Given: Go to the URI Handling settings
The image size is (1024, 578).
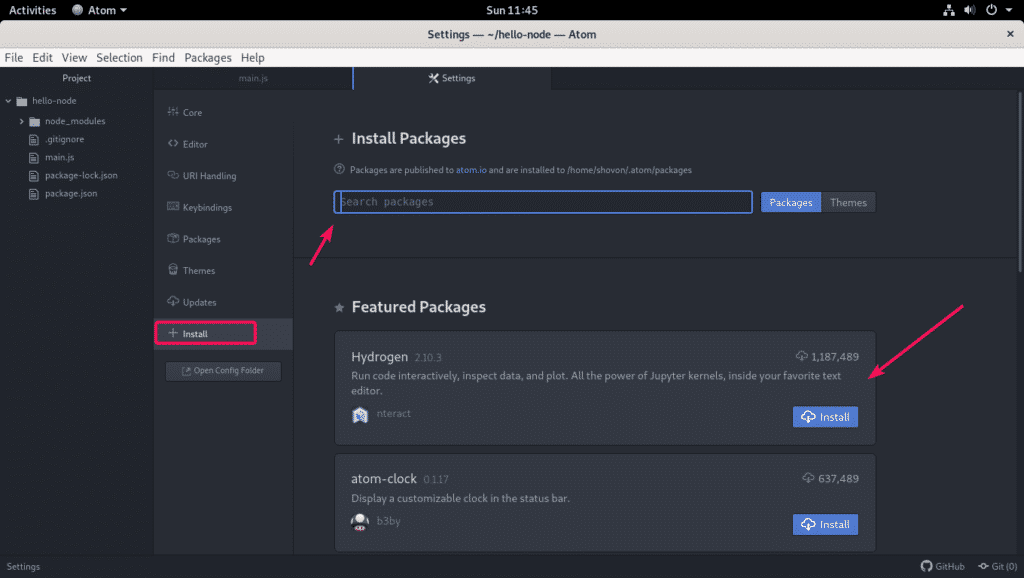Looking at the screenshot, I should [209, 176].
